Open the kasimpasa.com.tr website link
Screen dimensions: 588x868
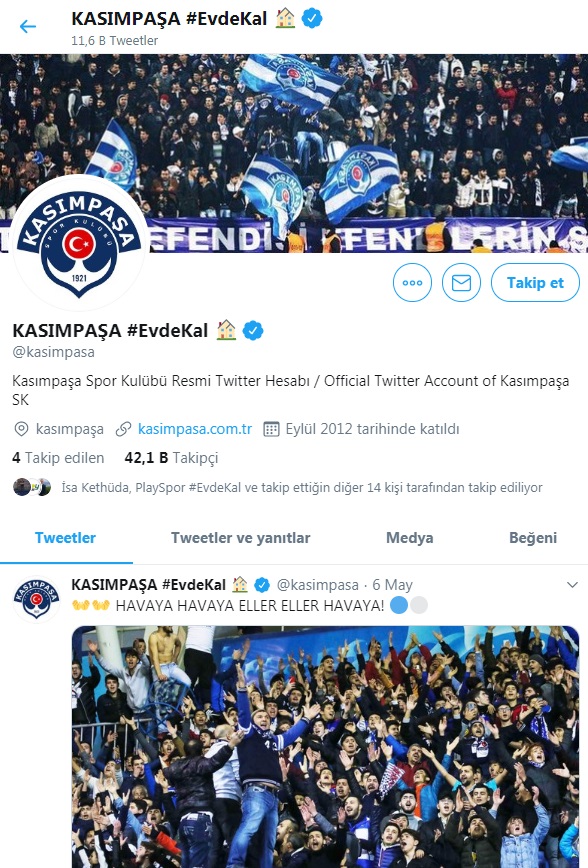(x=195, y=429)
